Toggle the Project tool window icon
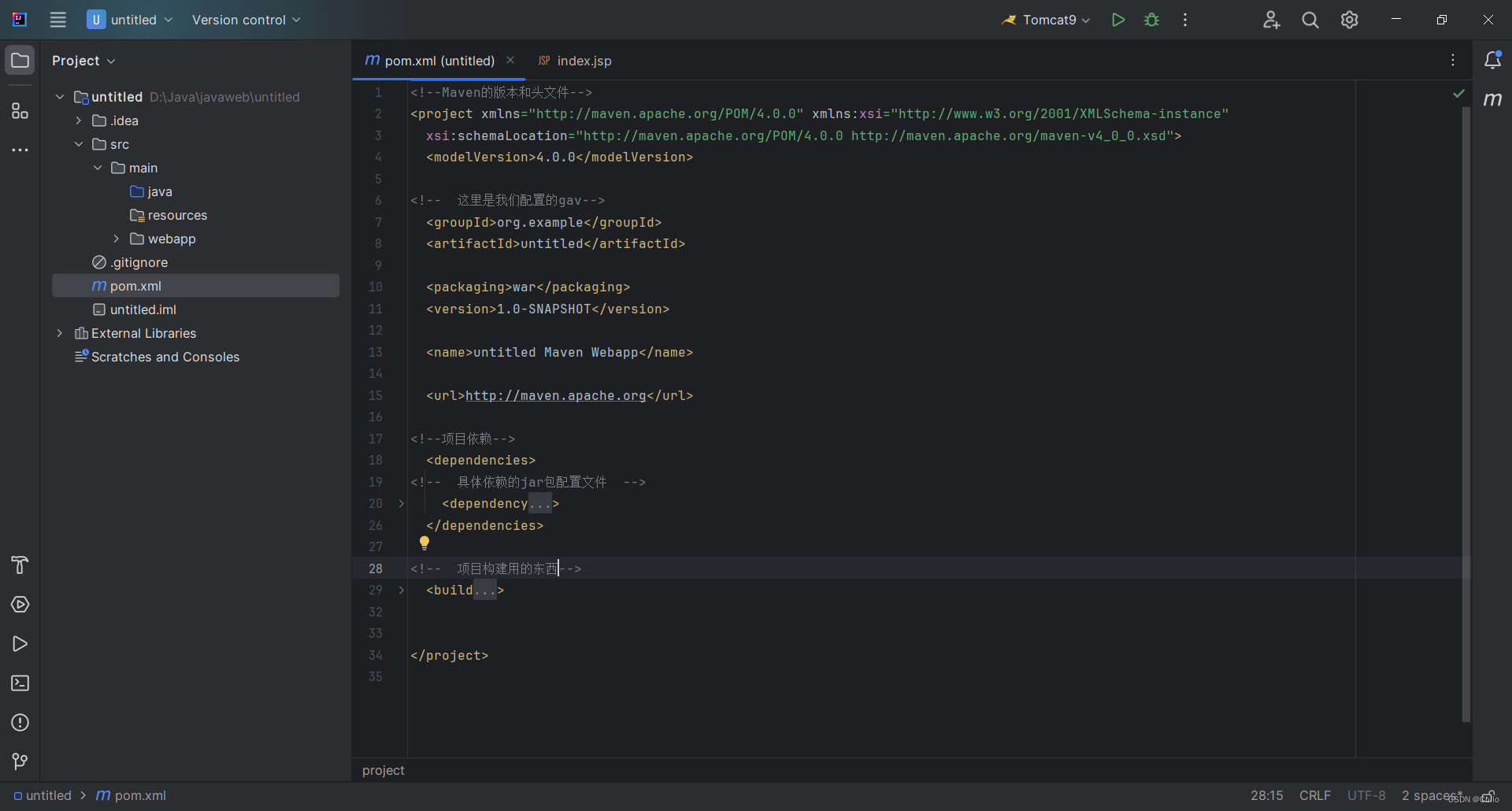 coord(20,61)
